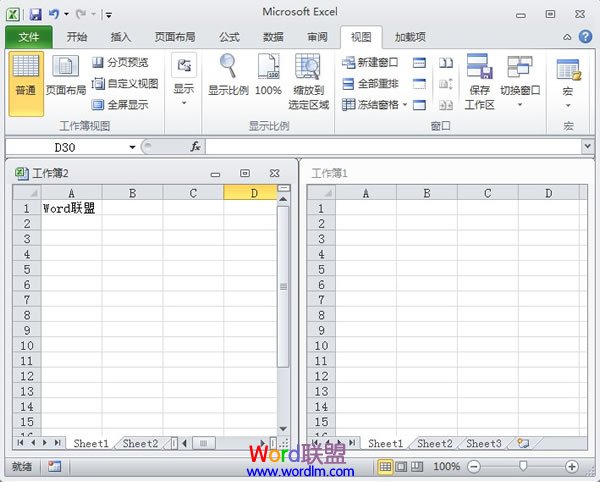Click the Split window icon
This screenshot has height=482, width=600.
(x=419, y=62)
